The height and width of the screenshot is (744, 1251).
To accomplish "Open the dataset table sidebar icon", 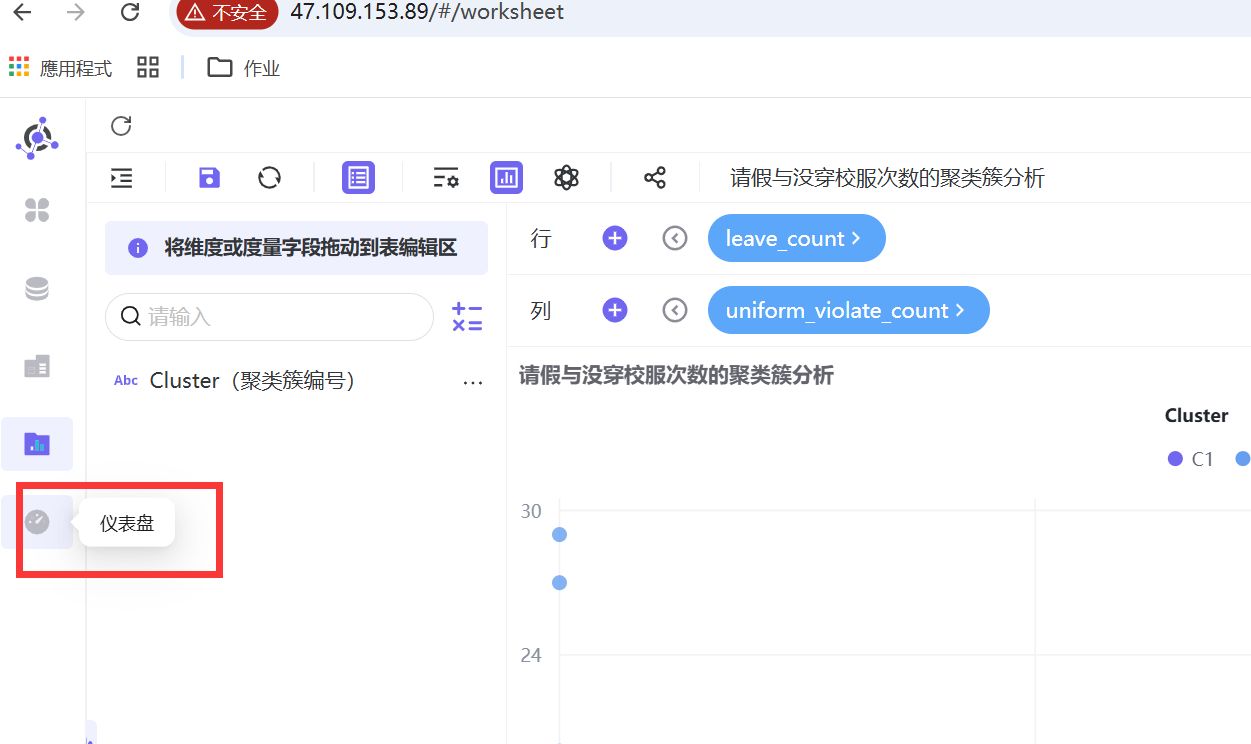I will click(x=37, y=366).
